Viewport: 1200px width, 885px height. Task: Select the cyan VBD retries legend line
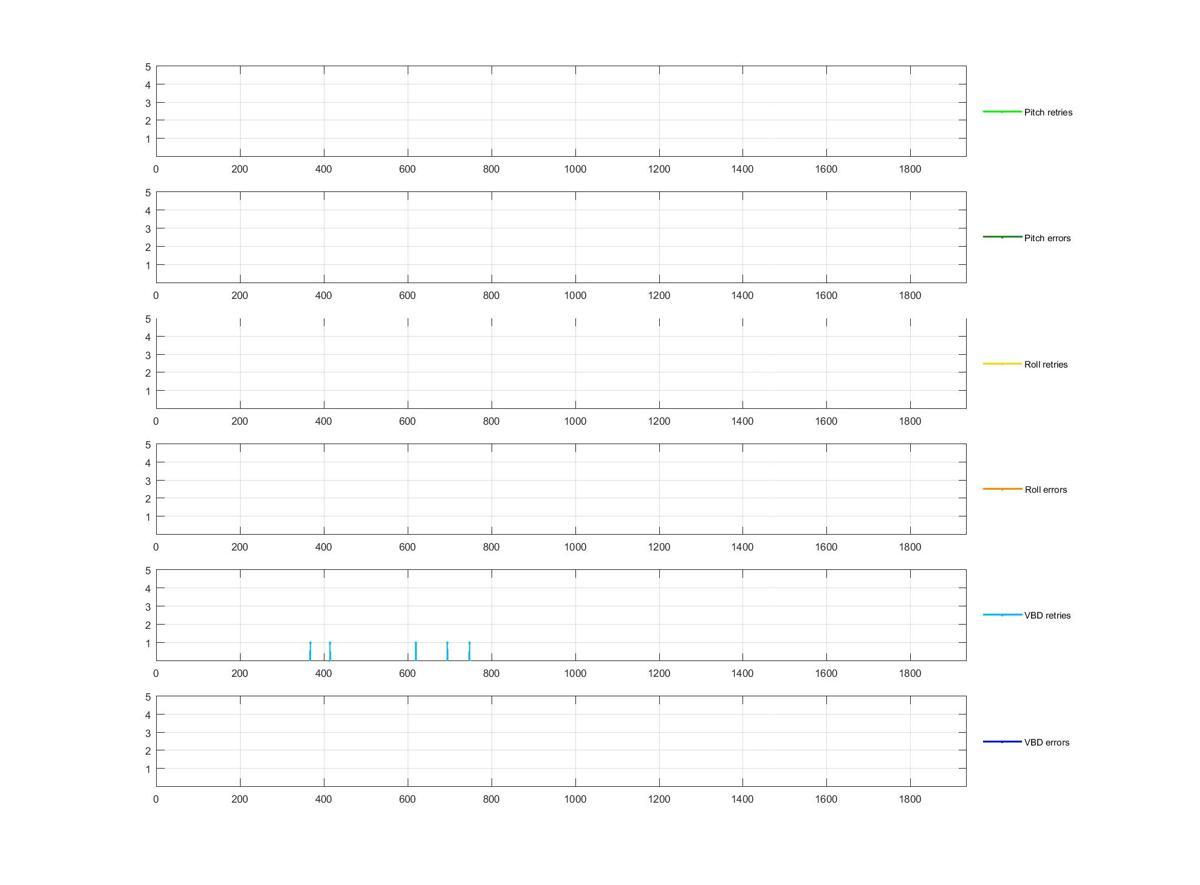pyautogui.click(x=1002, y=615)
